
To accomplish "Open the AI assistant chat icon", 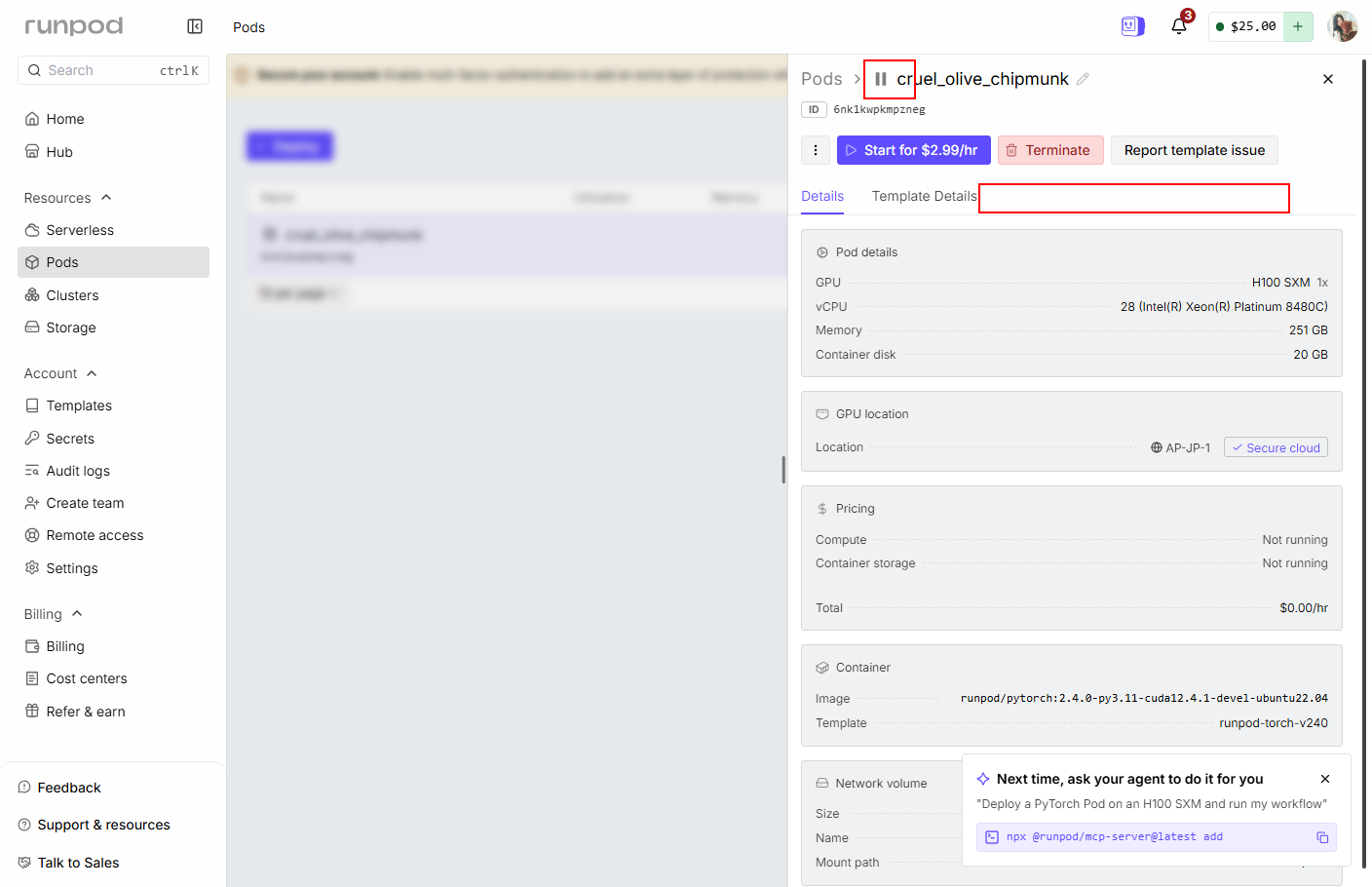I will pyautogui.click(x=1132, y=26).
